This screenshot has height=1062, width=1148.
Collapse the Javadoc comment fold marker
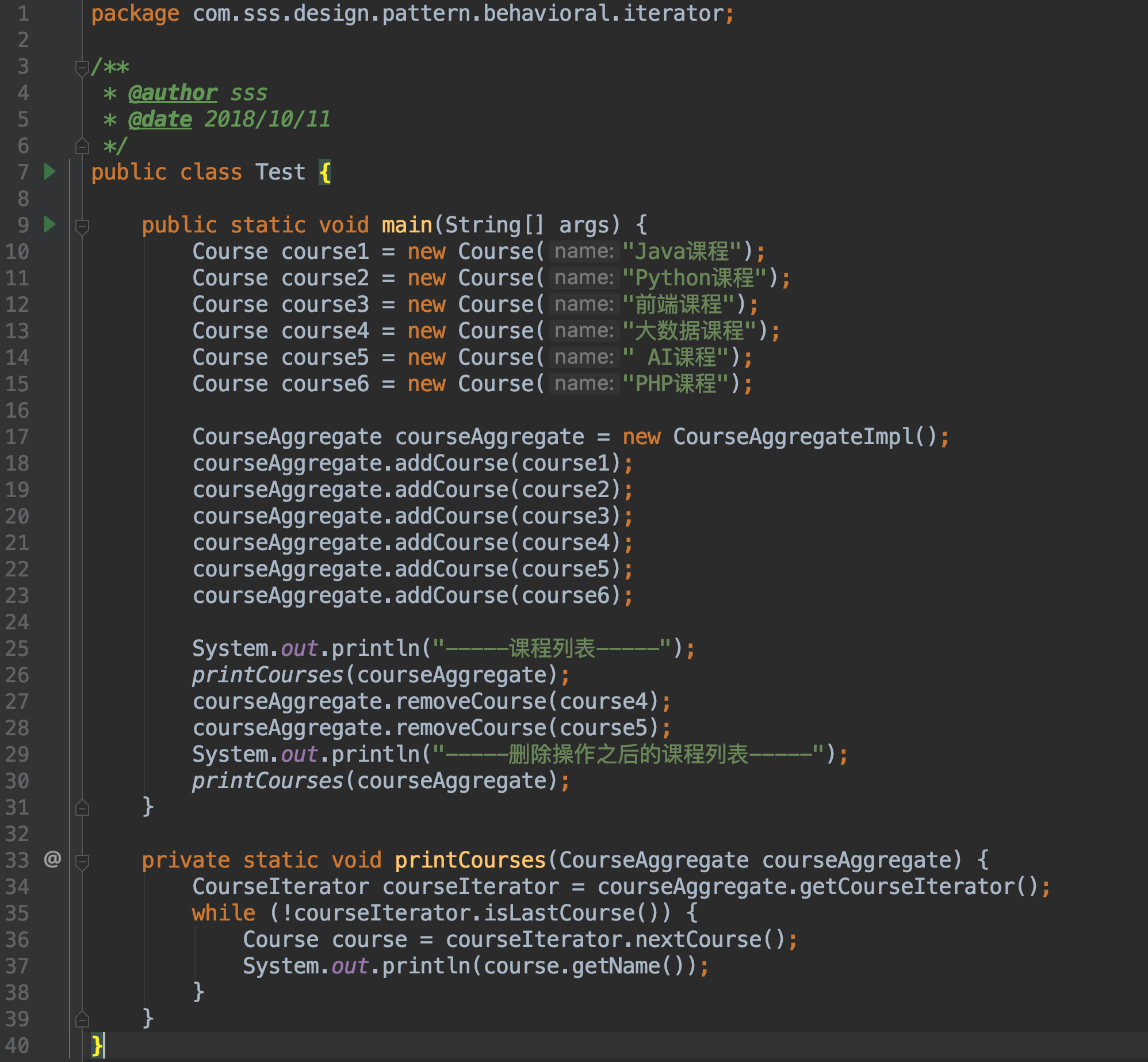(82, 68)
